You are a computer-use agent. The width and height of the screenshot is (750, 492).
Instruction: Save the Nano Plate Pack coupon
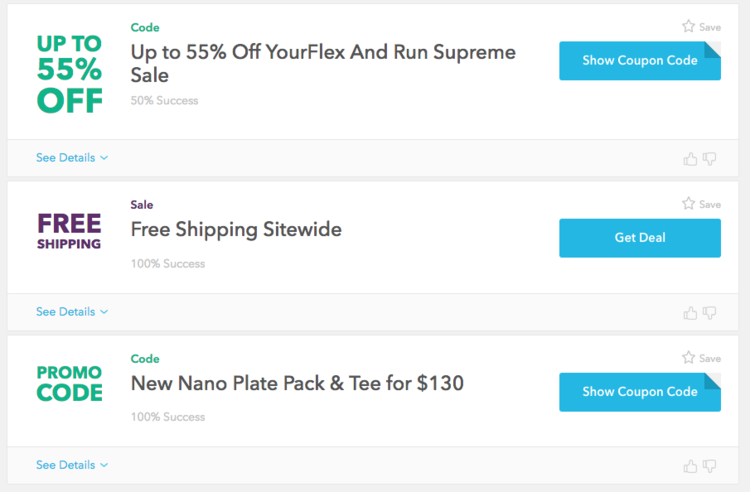click(x=701, y=358)
